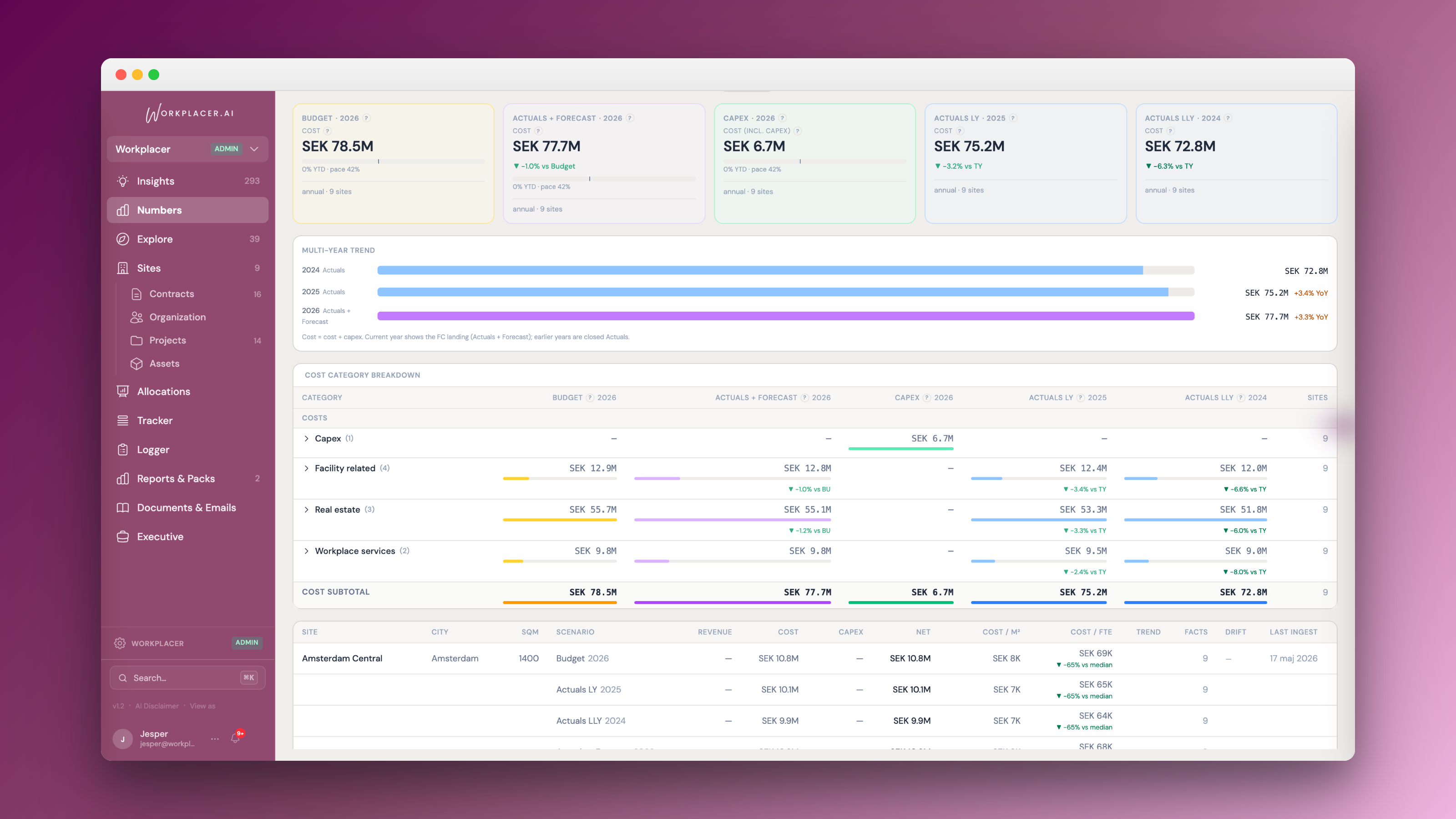
Task: Click the Allocations presentation icon
Action: [x=123, y=391]
